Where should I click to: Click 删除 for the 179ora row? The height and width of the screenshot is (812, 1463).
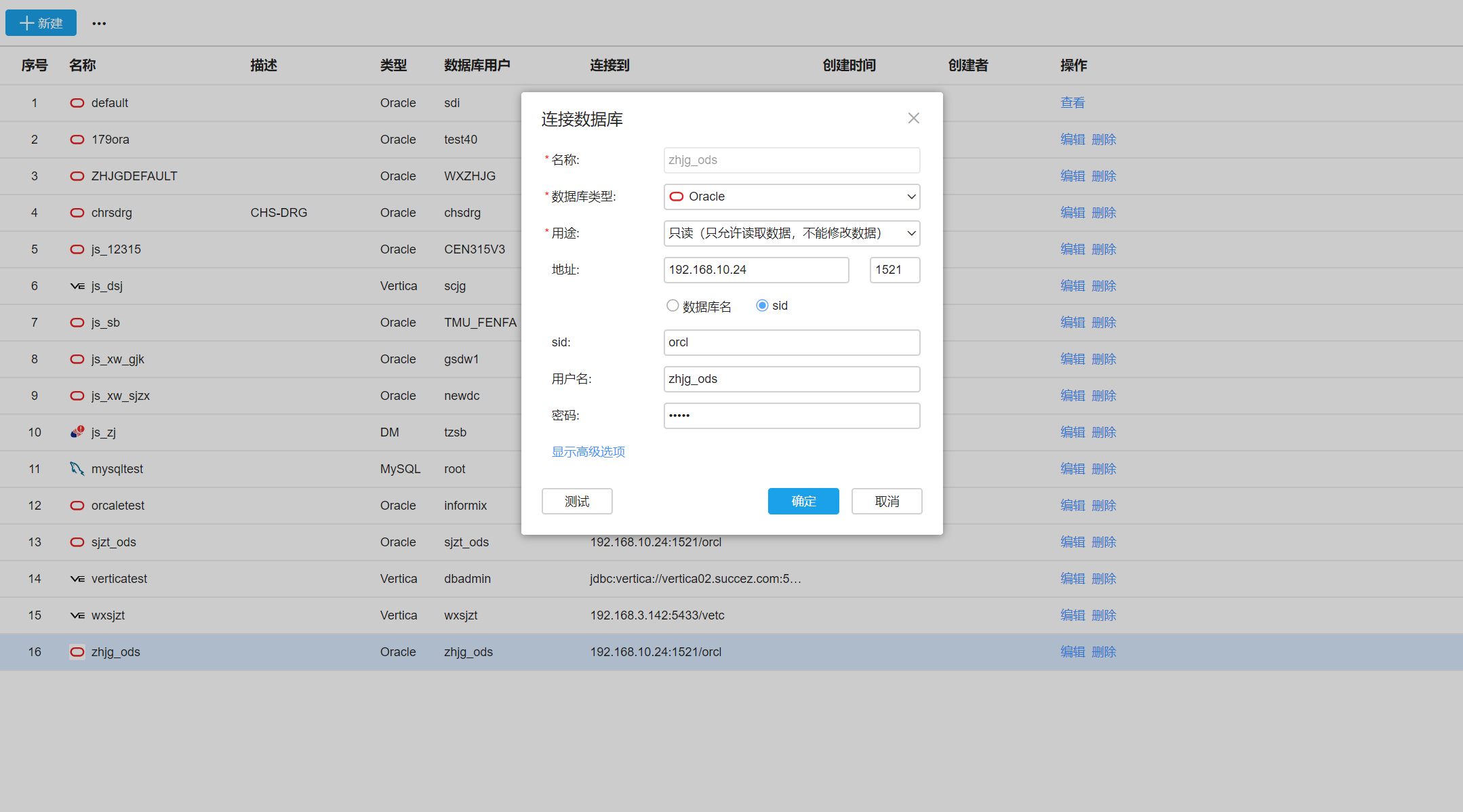1104,140
